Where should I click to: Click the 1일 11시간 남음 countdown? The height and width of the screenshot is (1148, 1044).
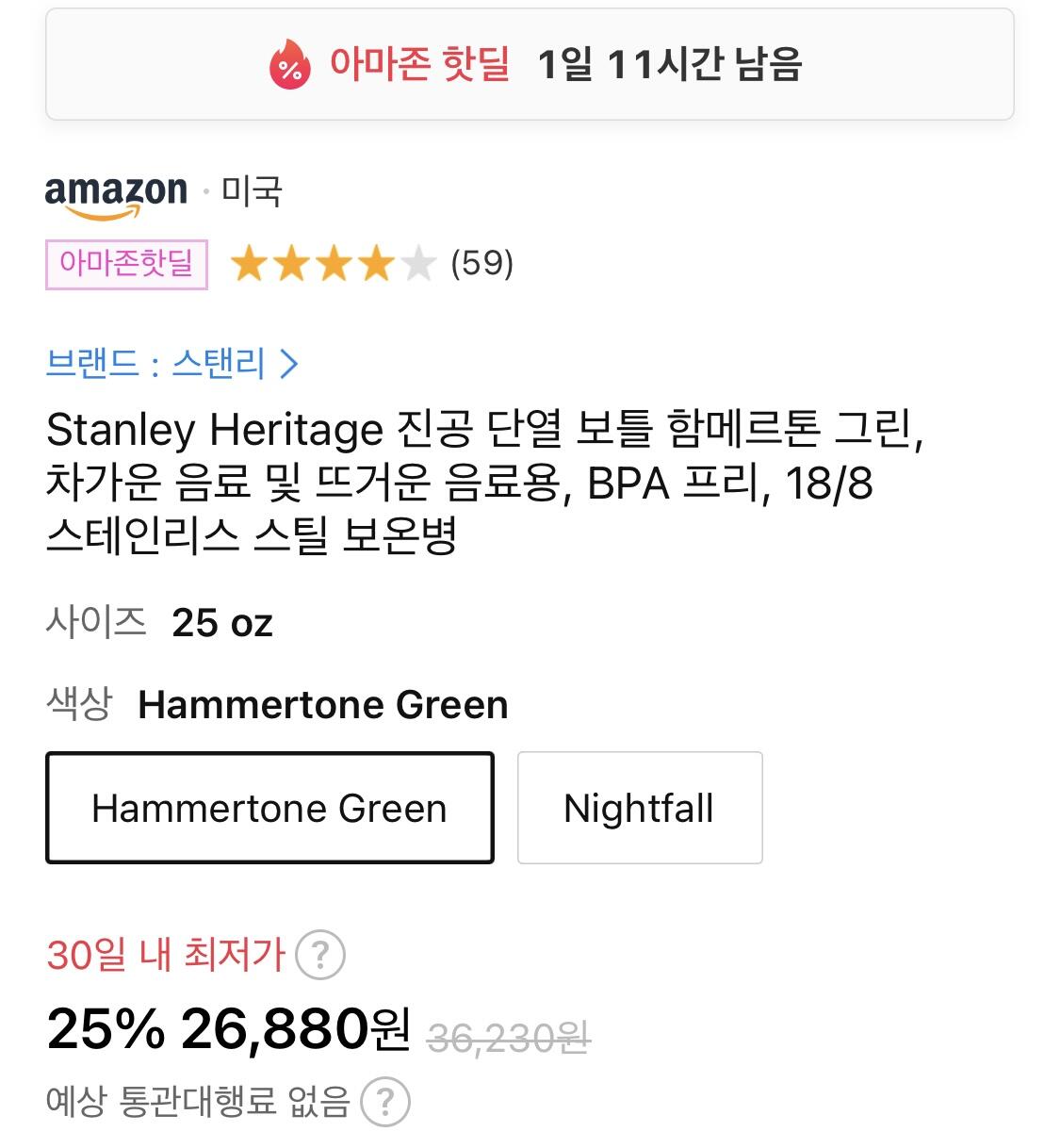point(669,64)
